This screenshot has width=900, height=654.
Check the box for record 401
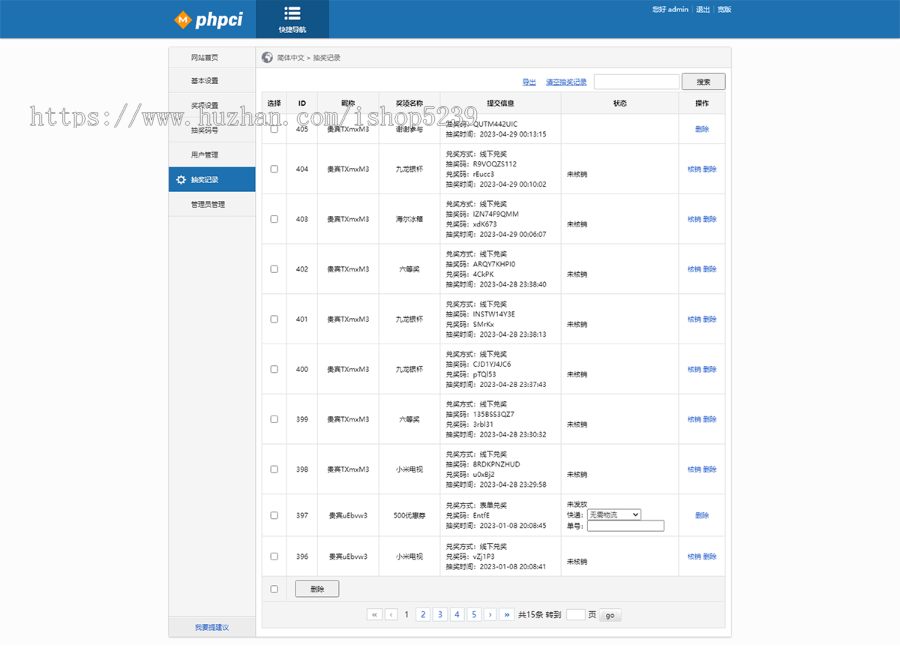(x=274, y=319)
